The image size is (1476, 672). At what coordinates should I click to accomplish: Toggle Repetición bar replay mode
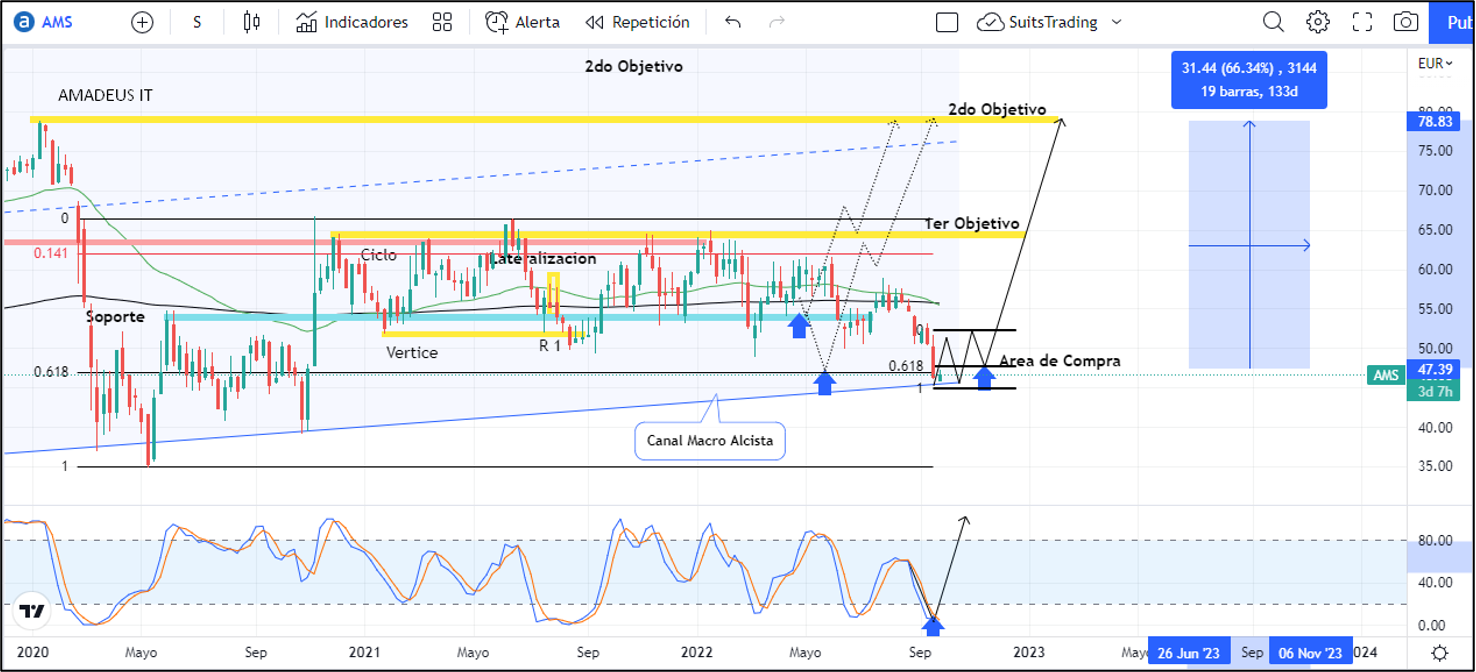[637, 22]
